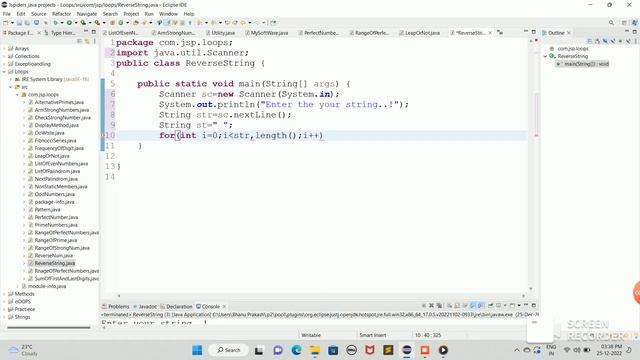Image resolution: width=640 pixels, height=360 pixels.
Task: Click the Package Explorer horizontal scrollbar
Action: (49, 327)
